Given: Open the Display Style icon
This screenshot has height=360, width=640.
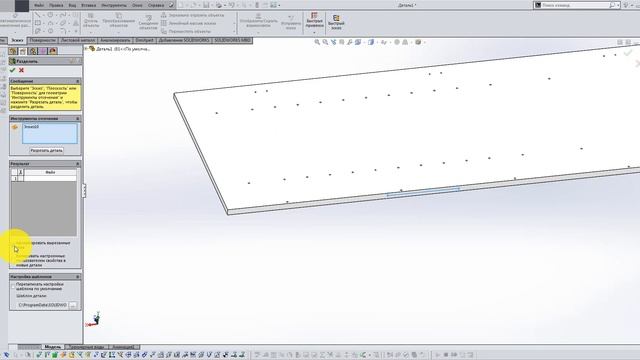Looking at the screenshot, I should pos(371,42).
